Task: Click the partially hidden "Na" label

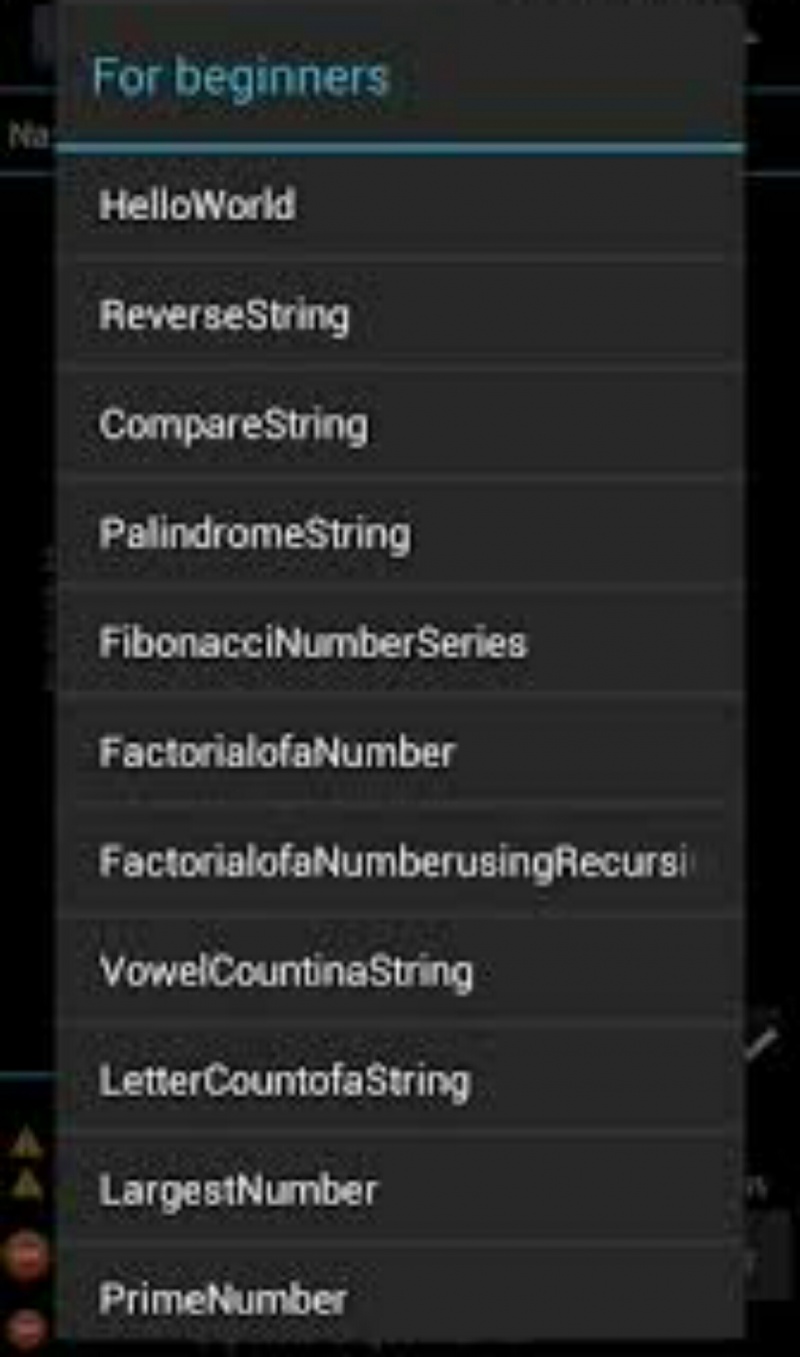Action: coord(28,135)
